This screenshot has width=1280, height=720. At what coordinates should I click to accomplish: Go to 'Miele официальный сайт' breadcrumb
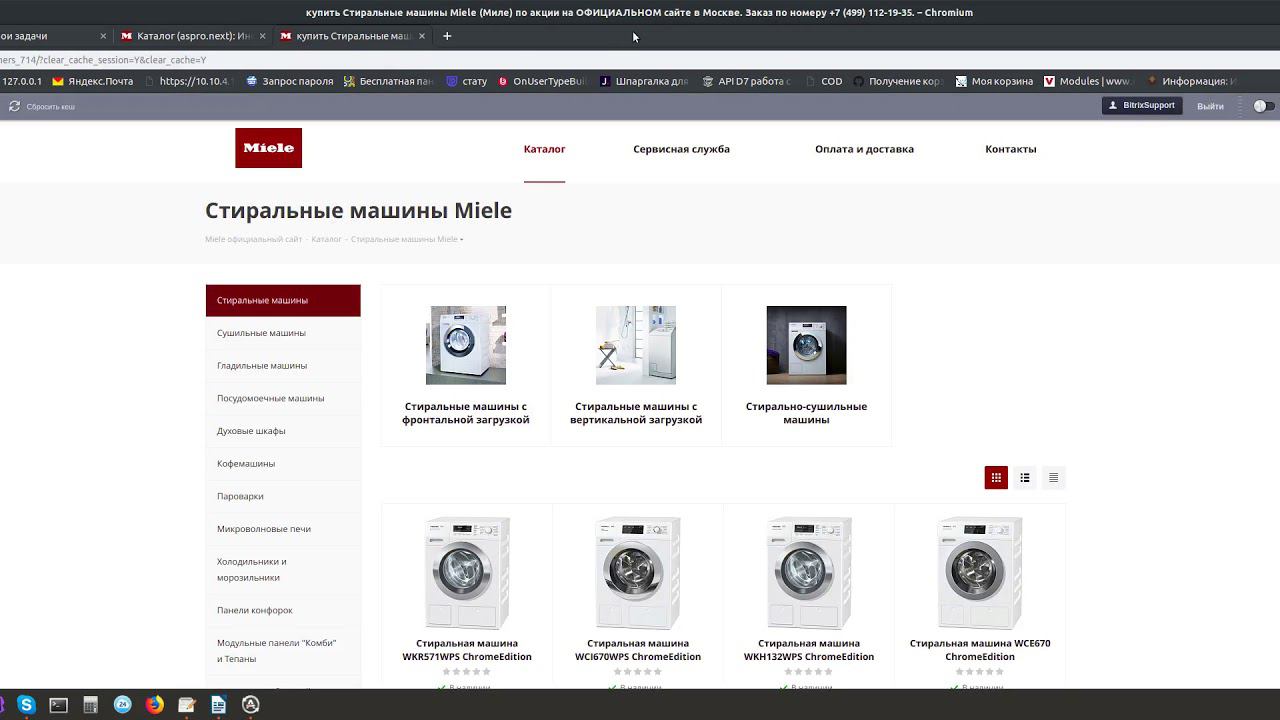(253, 240)
